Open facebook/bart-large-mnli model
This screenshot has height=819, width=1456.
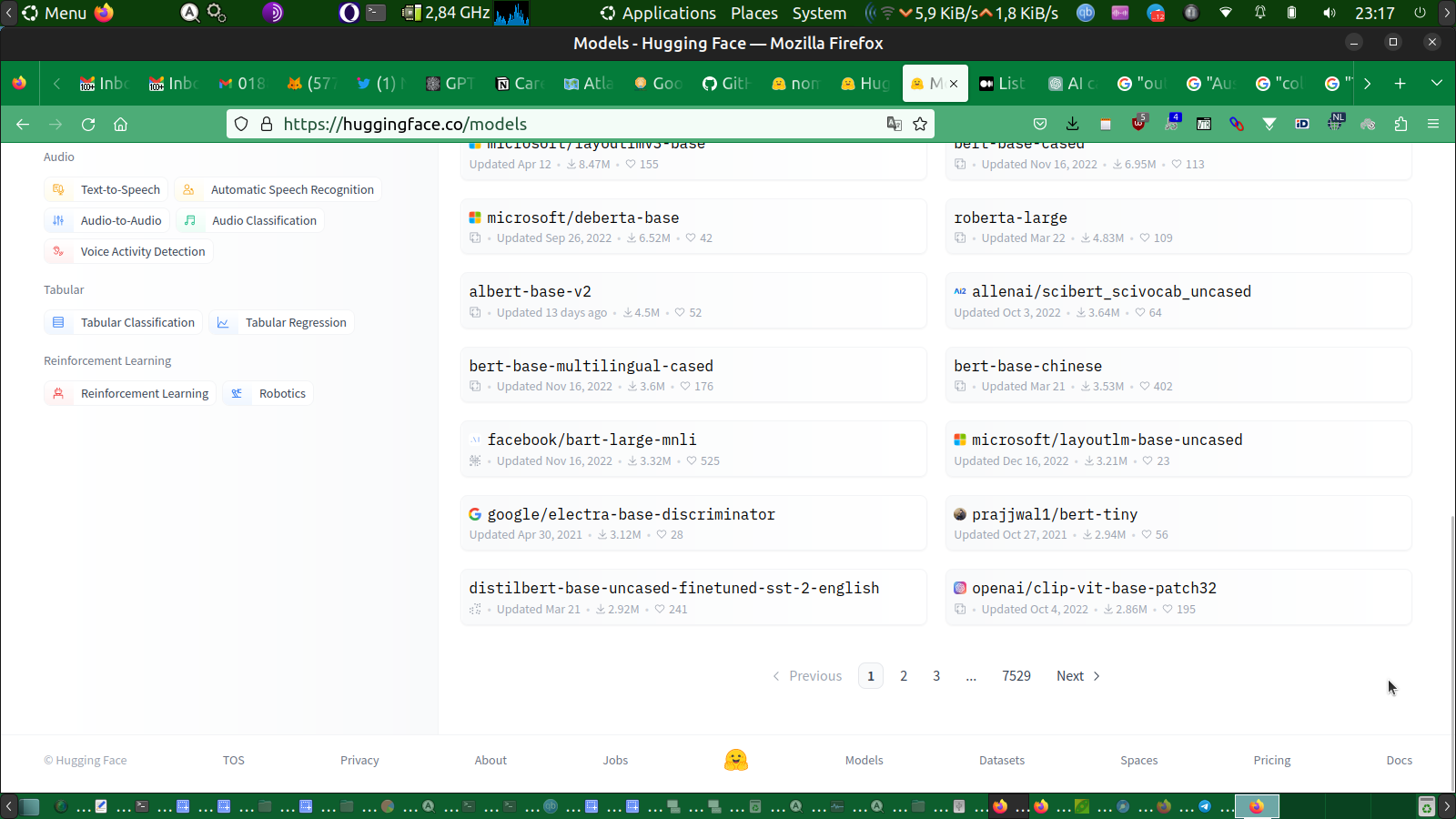693,449
